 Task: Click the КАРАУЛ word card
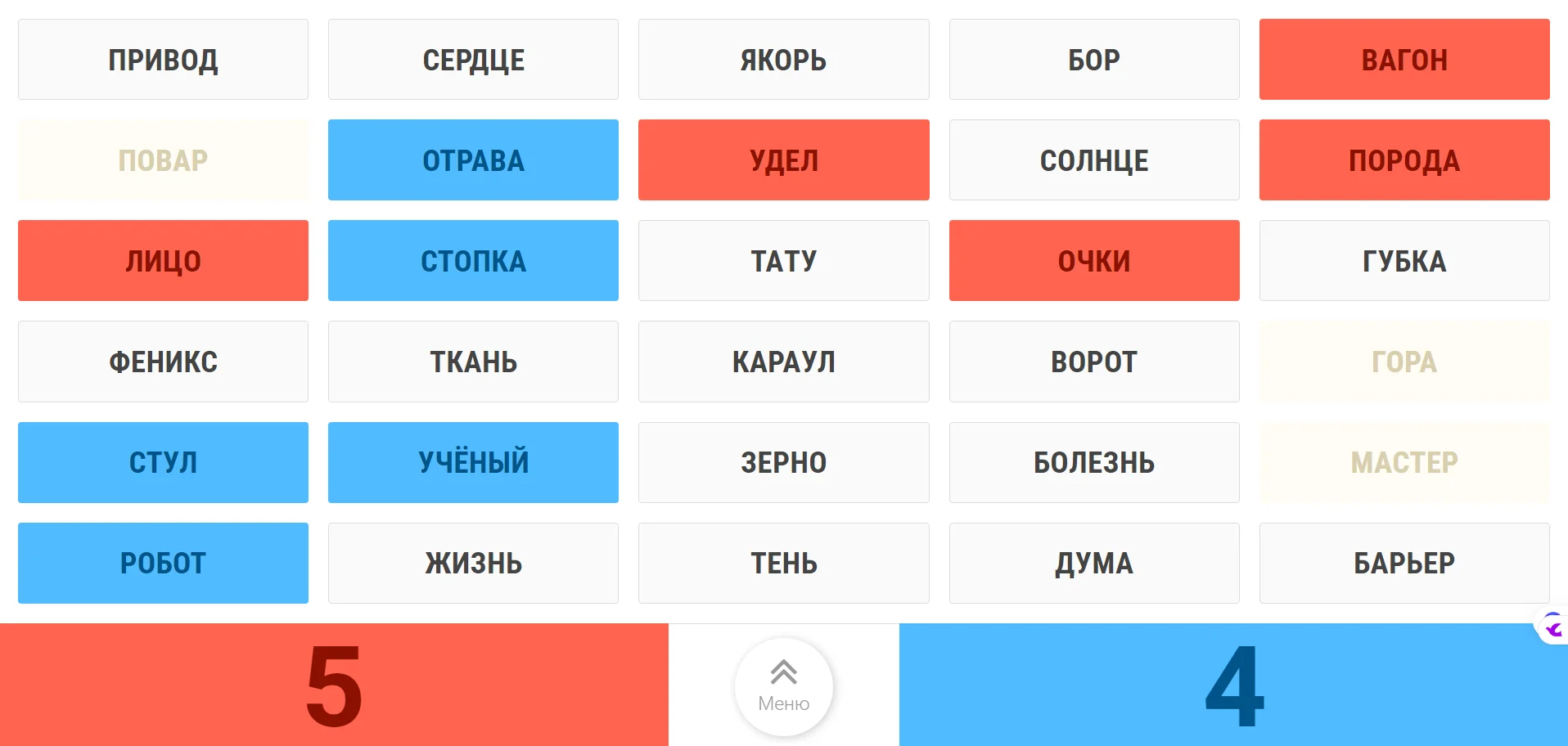pyautogui.click(x=783, y=362)
